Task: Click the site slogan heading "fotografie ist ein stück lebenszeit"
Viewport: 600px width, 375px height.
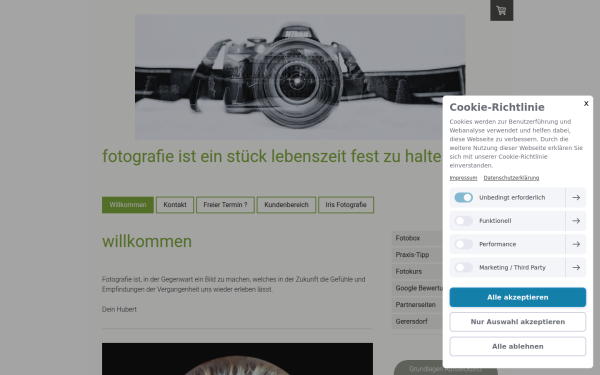Action: click(272, 157)
